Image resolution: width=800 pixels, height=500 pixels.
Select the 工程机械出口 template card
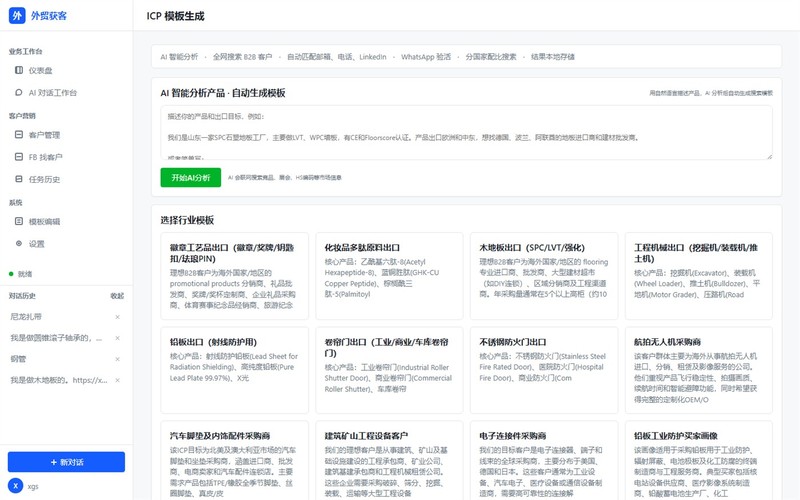(698, 276)
